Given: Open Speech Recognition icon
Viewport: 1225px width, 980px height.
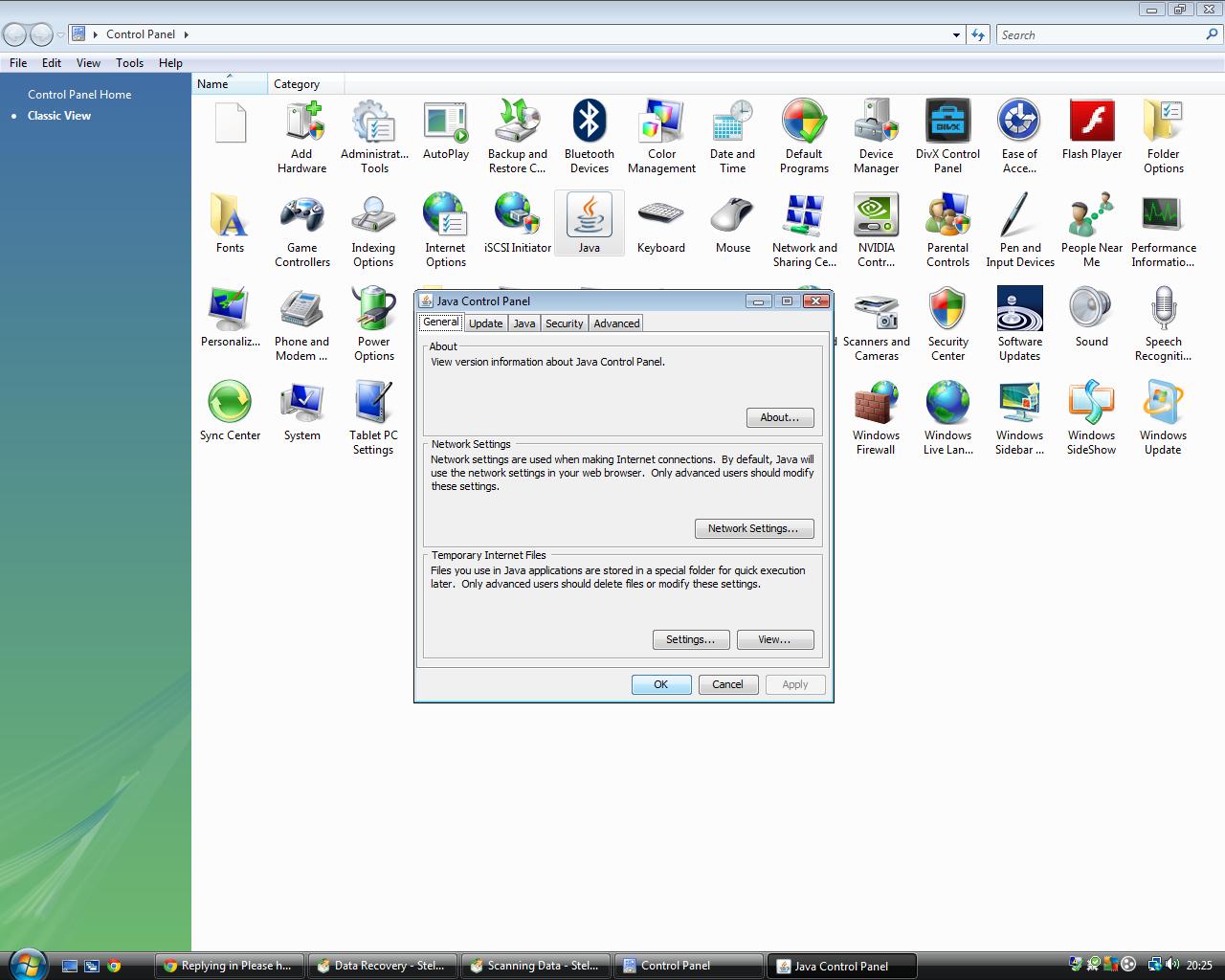Looking at the screenshot, I should coord(1163,324).
